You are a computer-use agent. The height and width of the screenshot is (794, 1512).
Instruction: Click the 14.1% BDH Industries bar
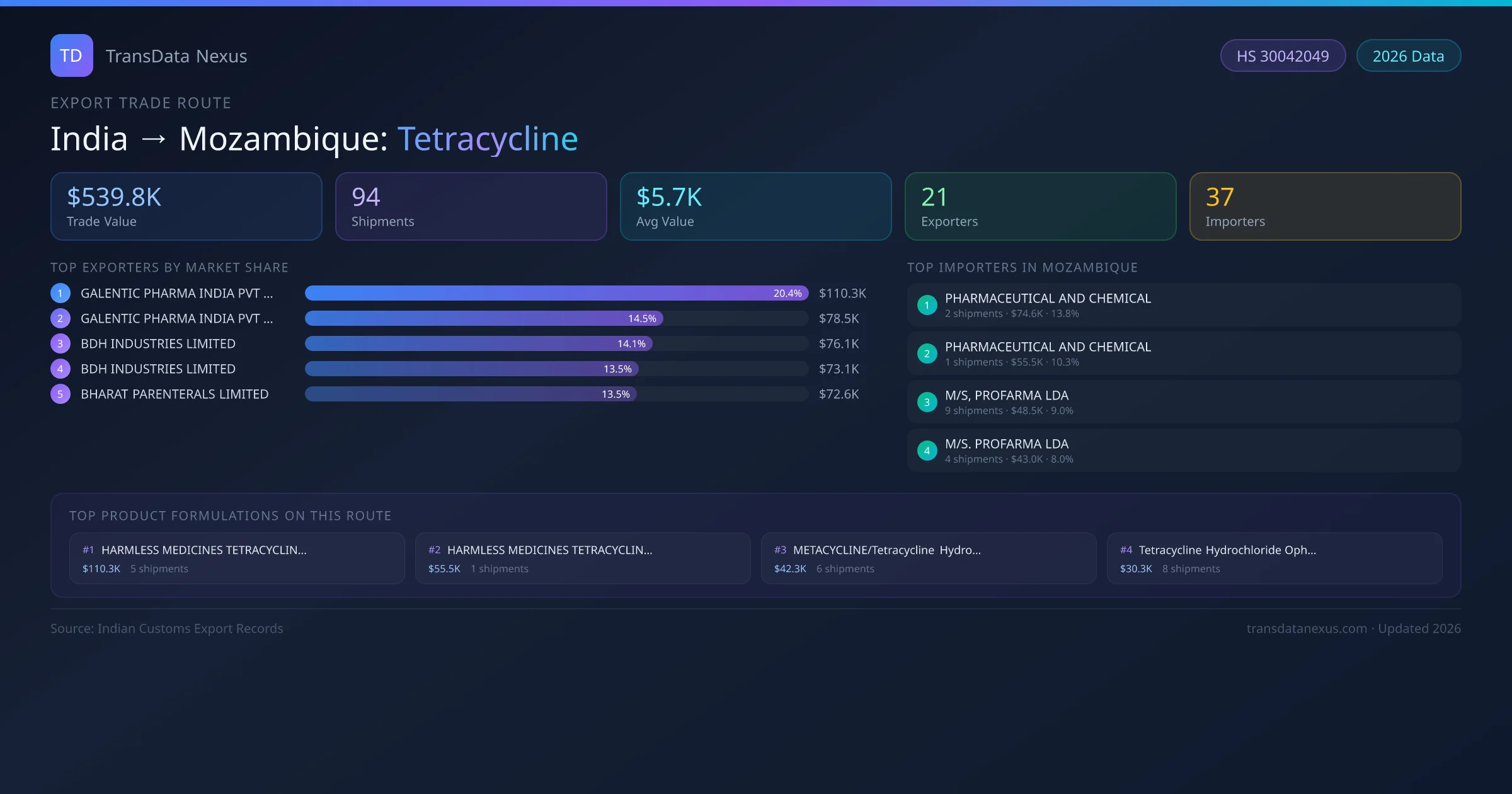pyautogui.click(x=479, y=343)
